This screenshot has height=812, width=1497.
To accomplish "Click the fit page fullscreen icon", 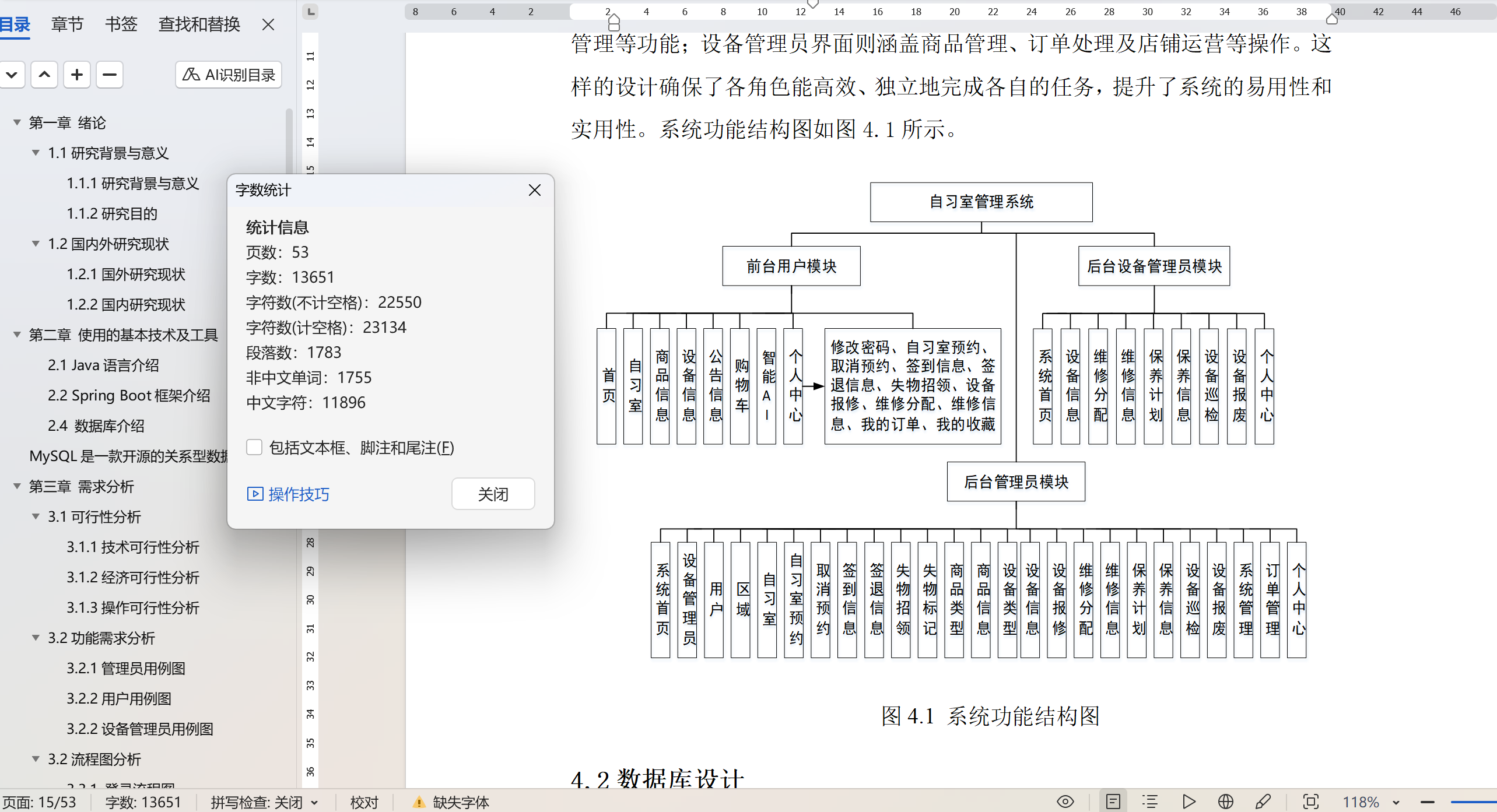I will tap(1310, 802).
